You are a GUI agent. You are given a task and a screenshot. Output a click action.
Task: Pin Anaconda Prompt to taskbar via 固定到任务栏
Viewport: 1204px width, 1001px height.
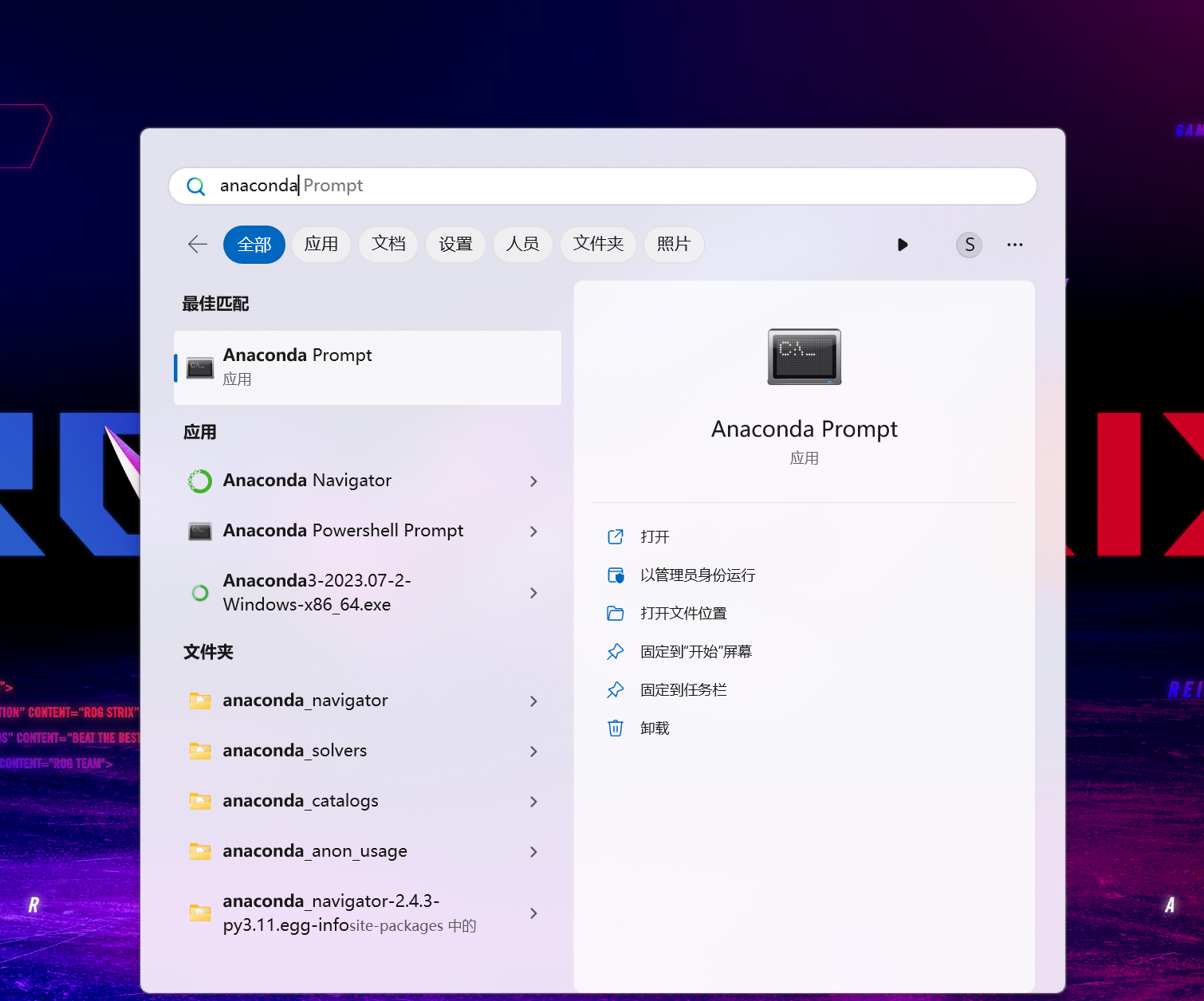click(x=684, y=689)
